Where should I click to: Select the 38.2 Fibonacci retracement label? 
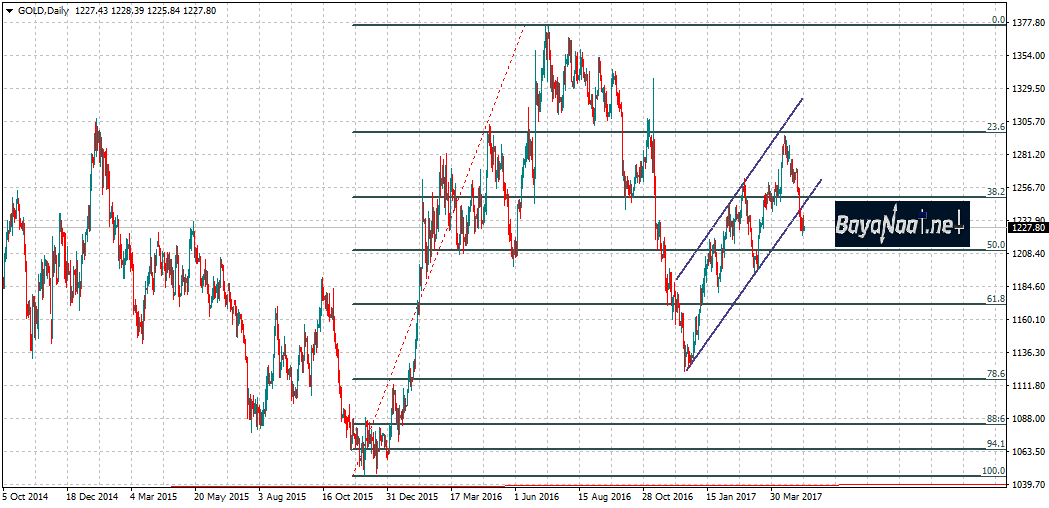[x=995, y=192]
